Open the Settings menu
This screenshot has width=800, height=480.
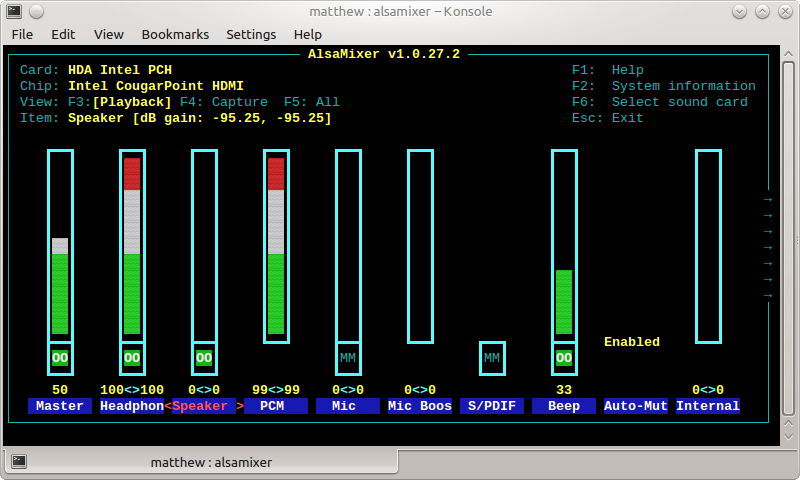coord(251,34)
